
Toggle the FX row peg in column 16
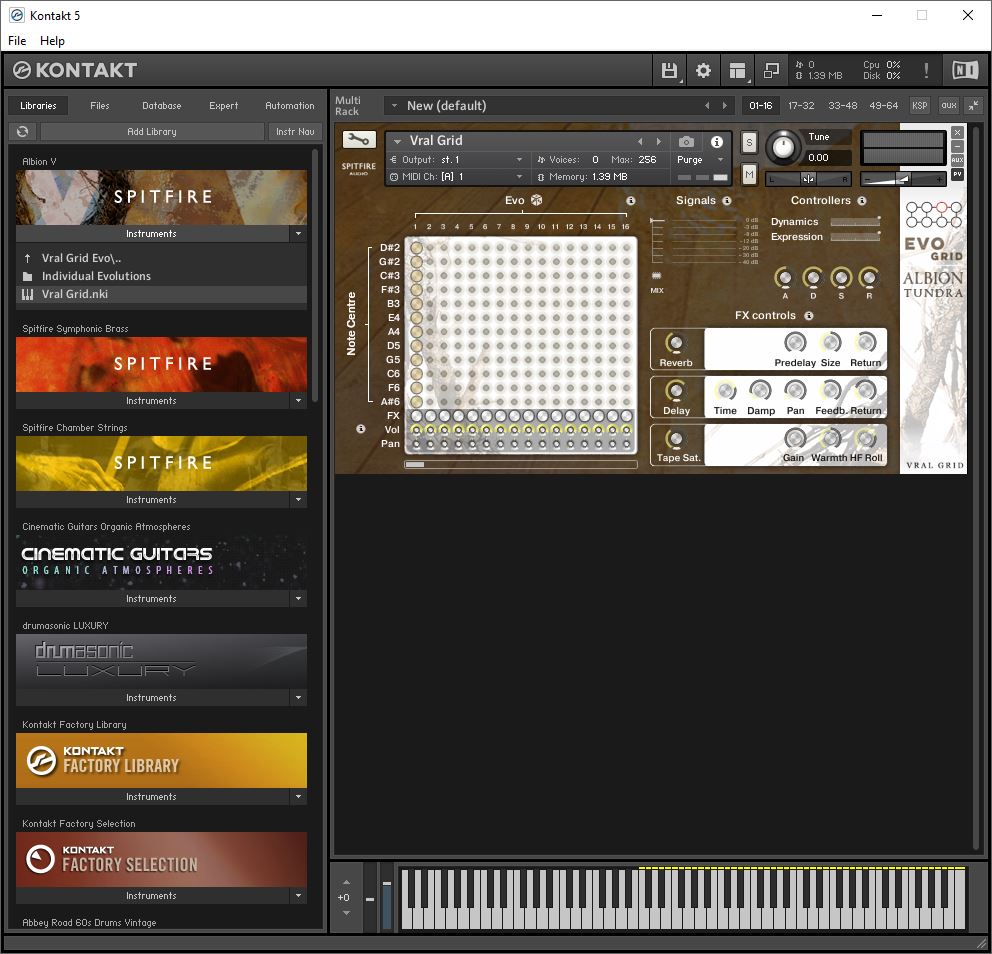pyautogui.click(x=626, y=416)
